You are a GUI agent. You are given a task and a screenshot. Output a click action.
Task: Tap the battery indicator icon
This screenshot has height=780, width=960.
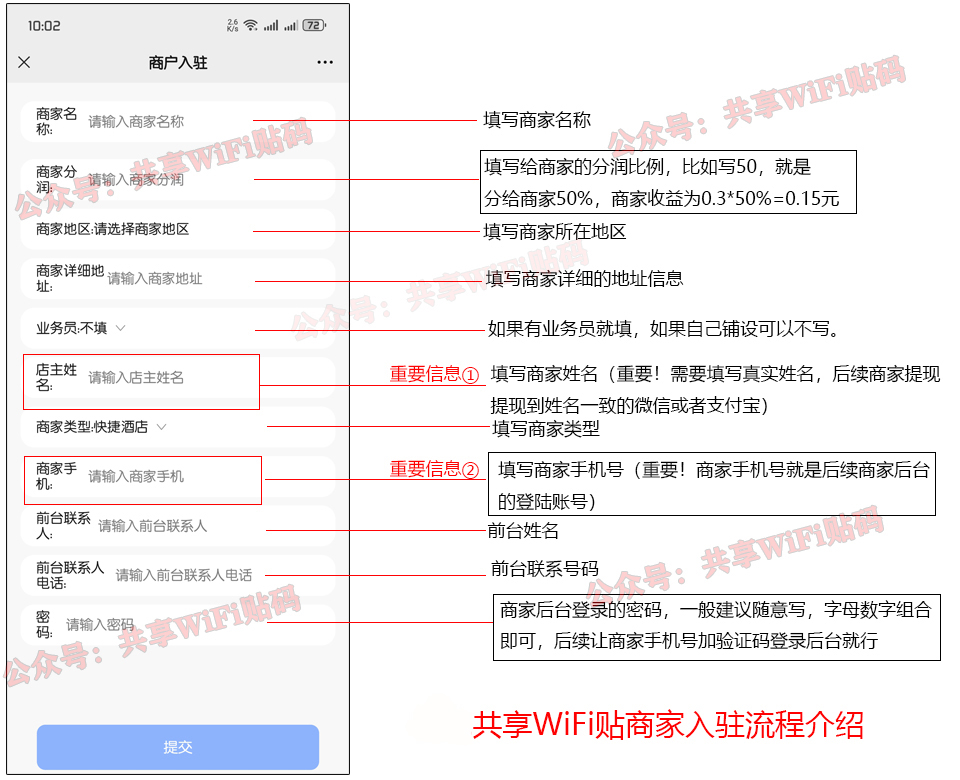point(314,25)
